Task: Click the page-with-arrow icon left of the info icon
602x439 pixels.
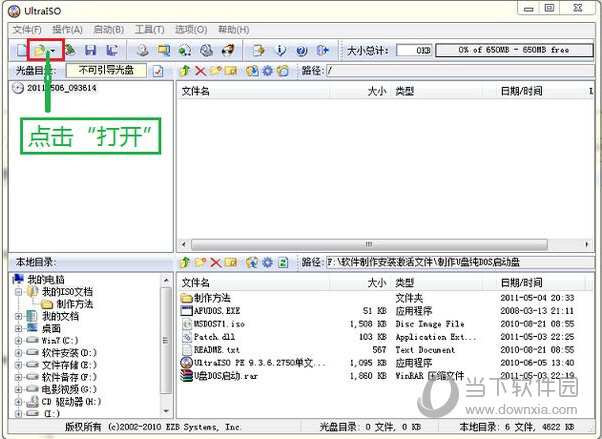Action: click(259, 50)
